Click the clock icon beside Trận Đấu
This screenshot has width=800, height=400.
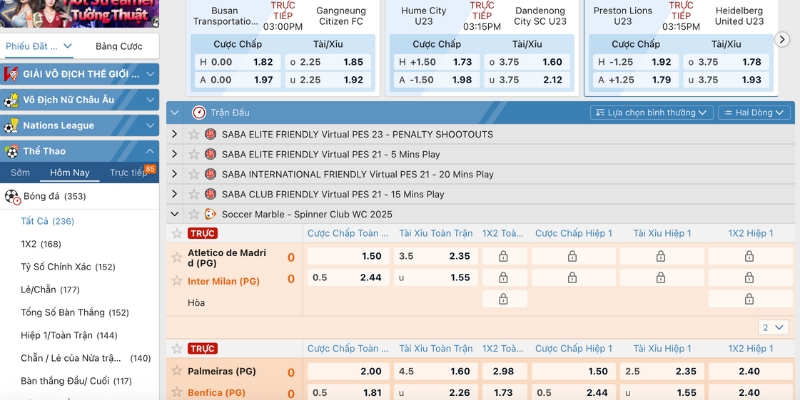pyautogui.click(x=198, y=113)
